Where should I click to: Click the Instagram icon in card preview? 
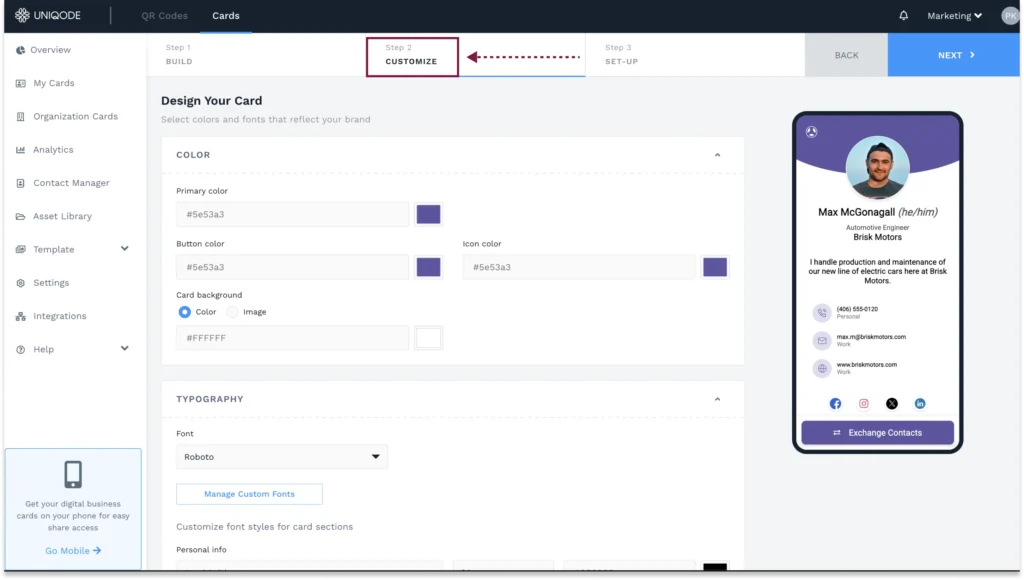(x=863, y=404)
